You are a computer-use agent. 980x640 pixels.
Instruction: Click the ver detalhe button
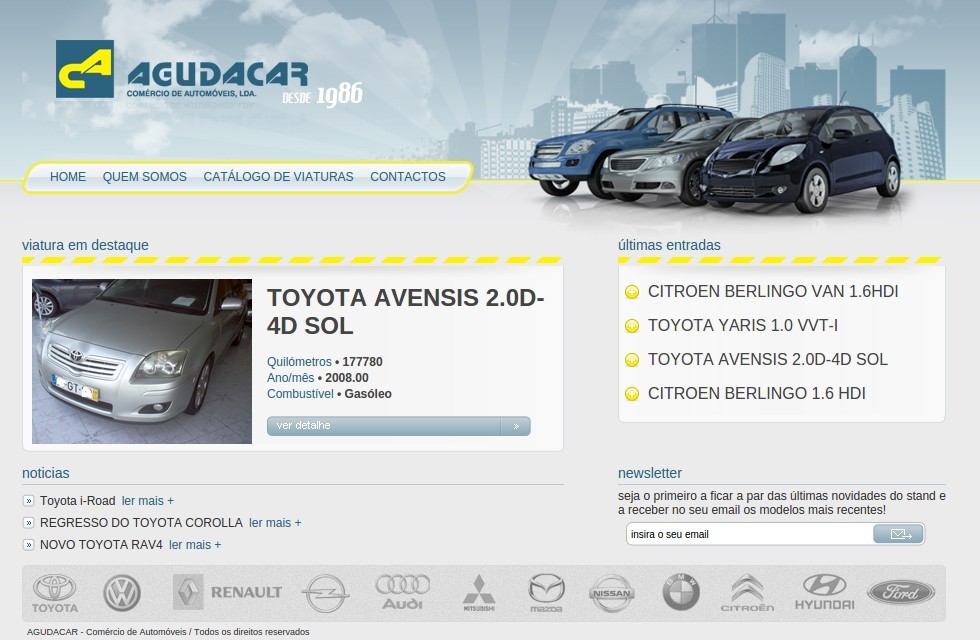pos(399,426)
